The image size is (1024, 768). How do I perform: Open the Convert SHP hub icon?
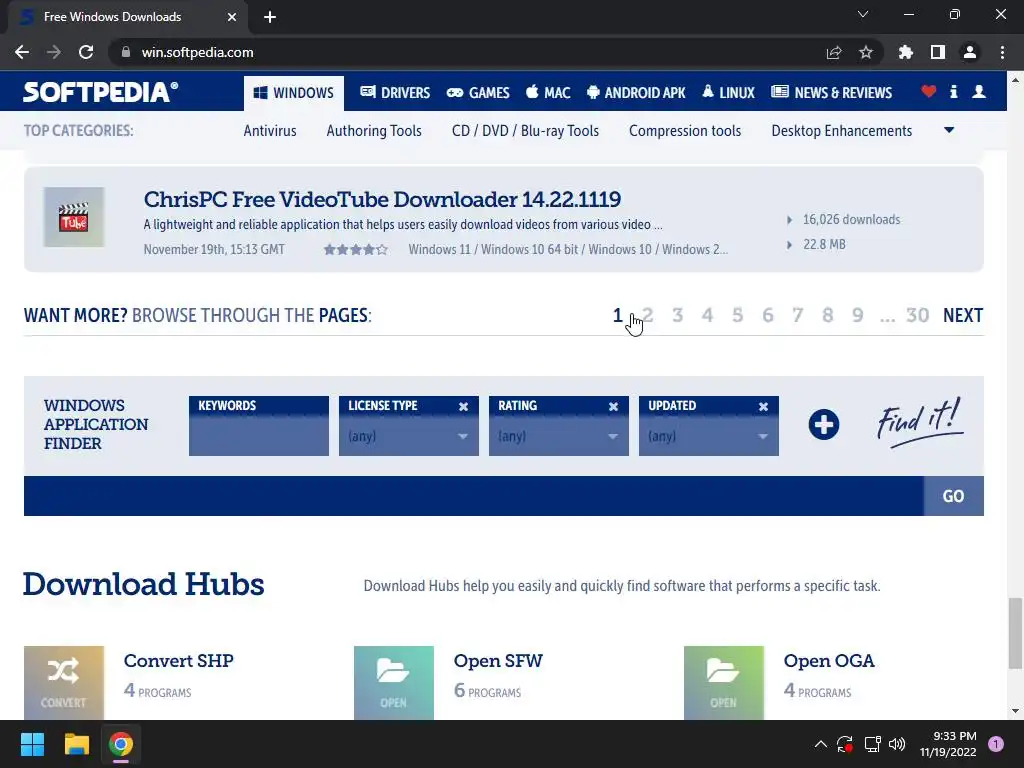pos(63,682)
